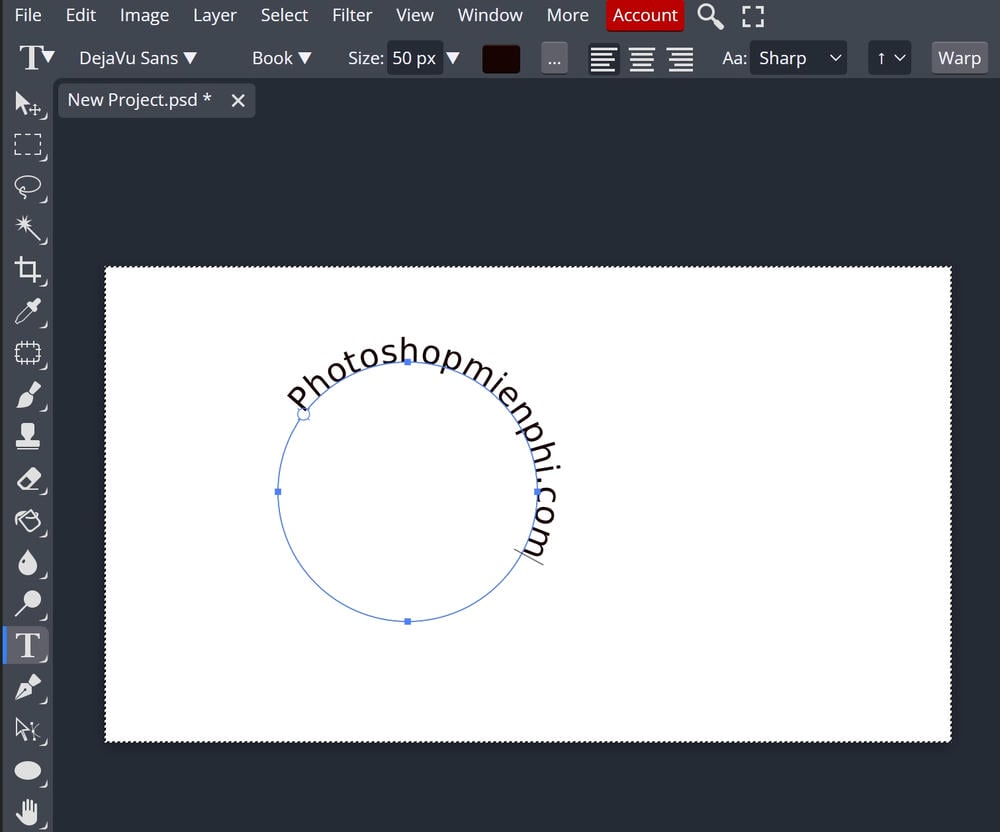This screenshot has width=1000, height=832.
Task: Click the top anchor point of circle path
Action: pos(408,361)
